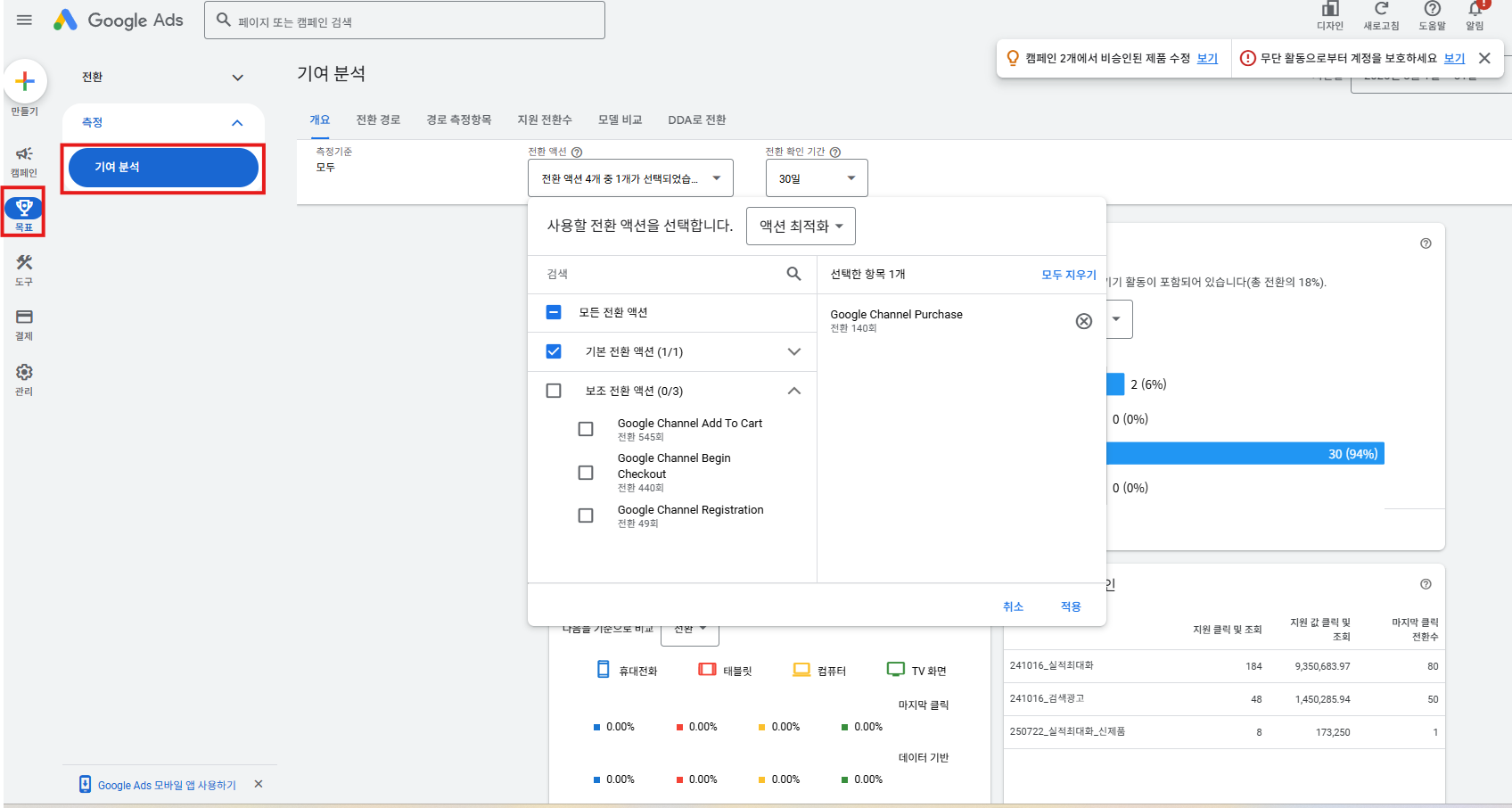
Task: Click the 2 (6%) small blue bar
Action: pos(1115,384)
